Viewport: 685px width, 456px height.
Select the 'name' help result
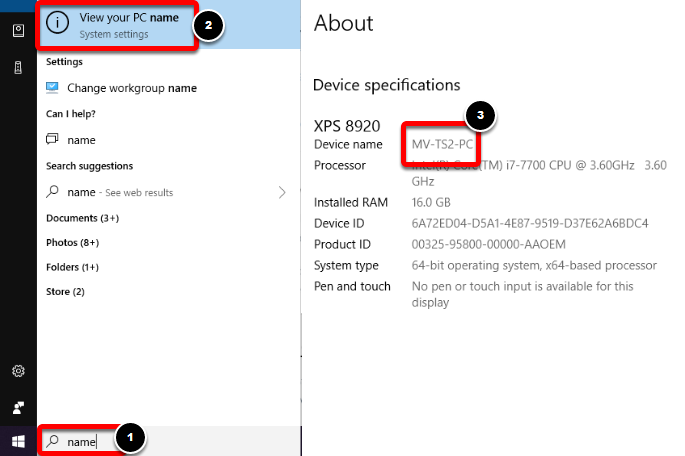pyautogui.click(x=169, y=140)
